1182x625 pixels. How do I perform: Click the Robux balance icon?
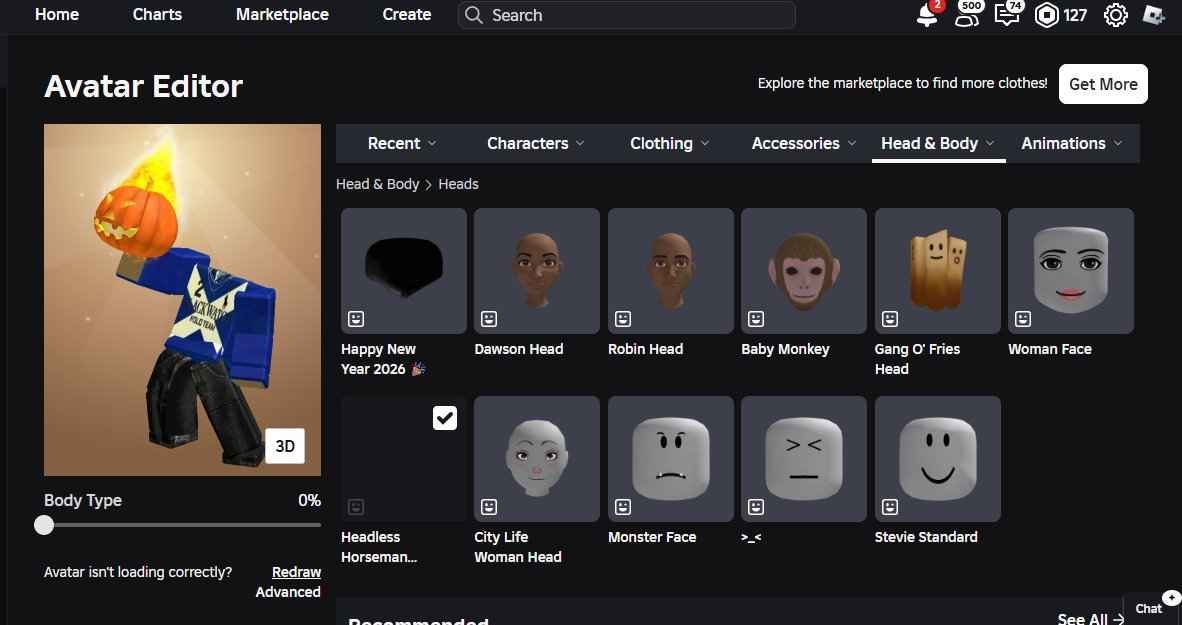click(x=1046, y=16)
